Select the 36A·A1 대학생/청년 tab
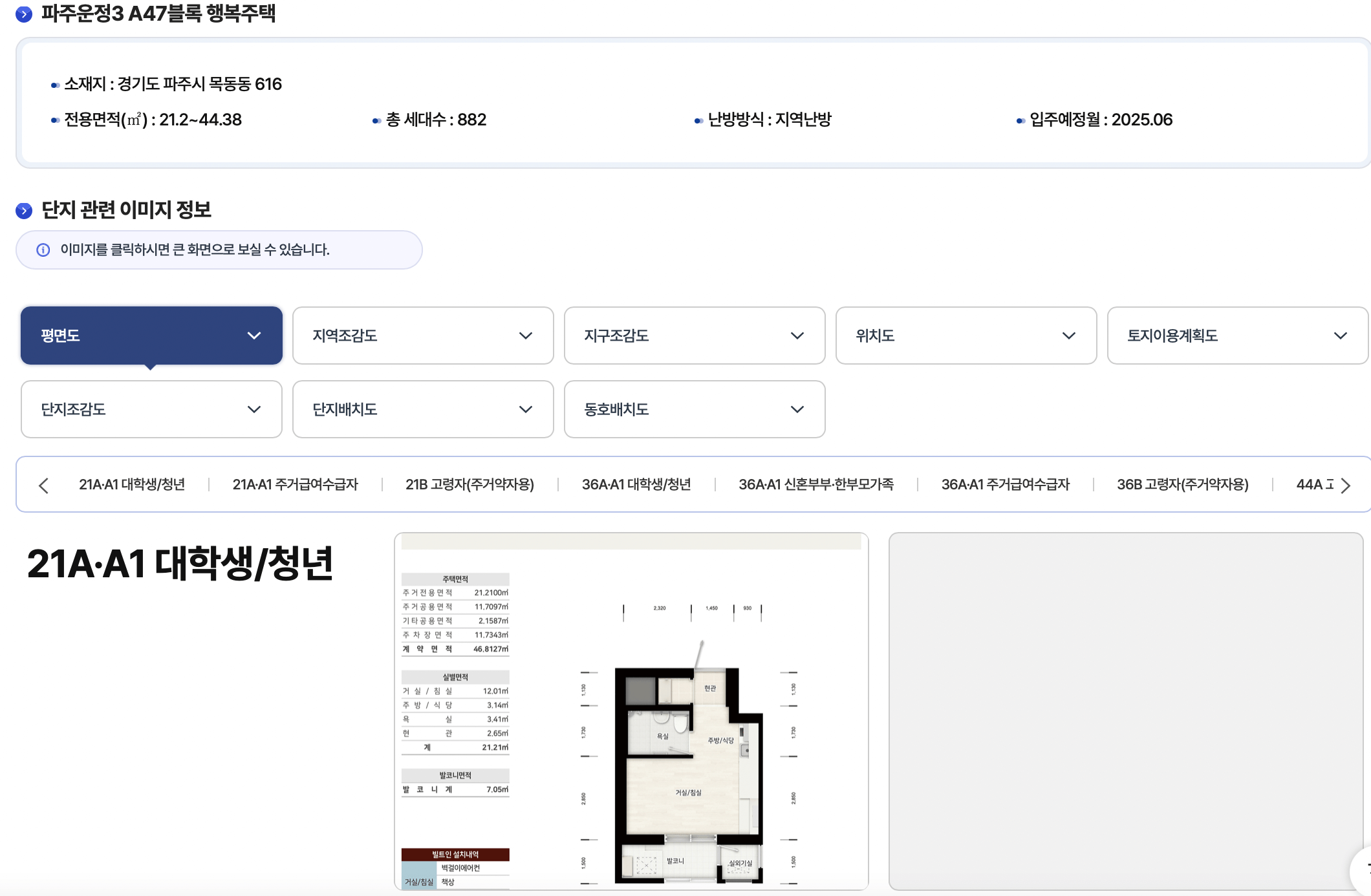Image resolution: width=1371 pixels, height=896 pixels. pyautogui.click(x=634, y=484)
